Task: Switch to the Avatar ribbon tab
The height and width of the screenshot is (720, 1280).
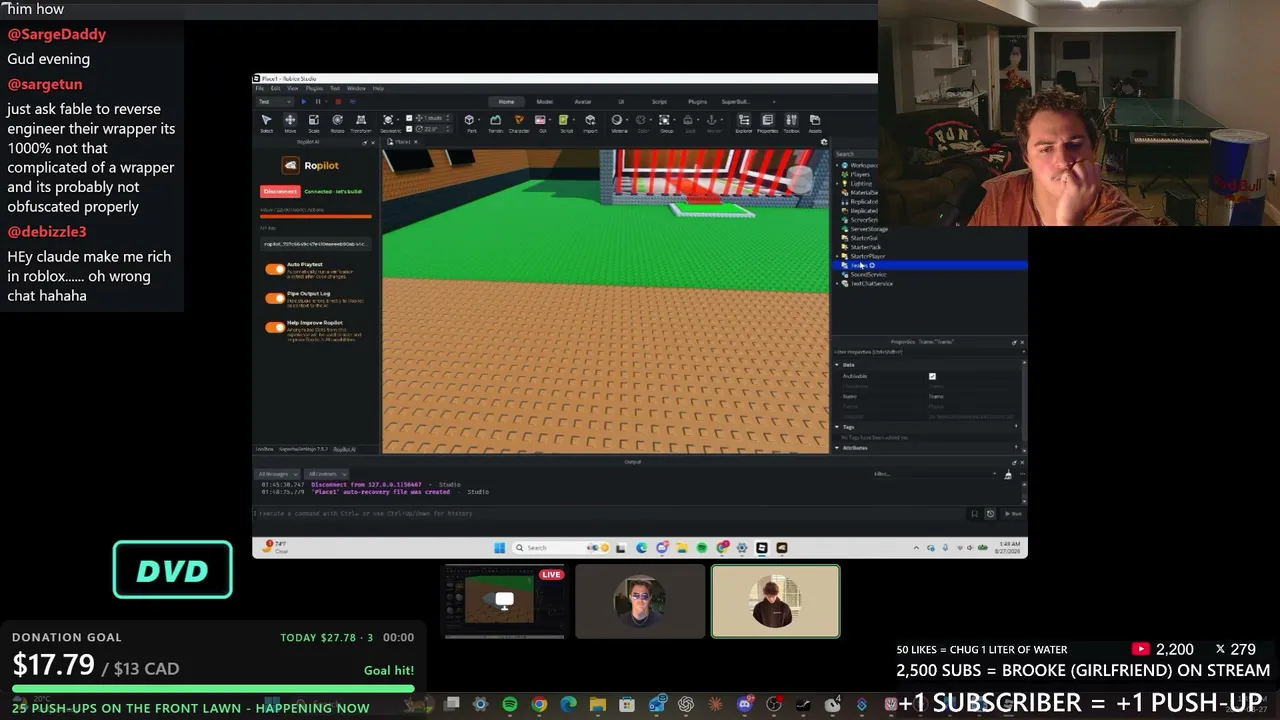Action: tap(583, 101)
